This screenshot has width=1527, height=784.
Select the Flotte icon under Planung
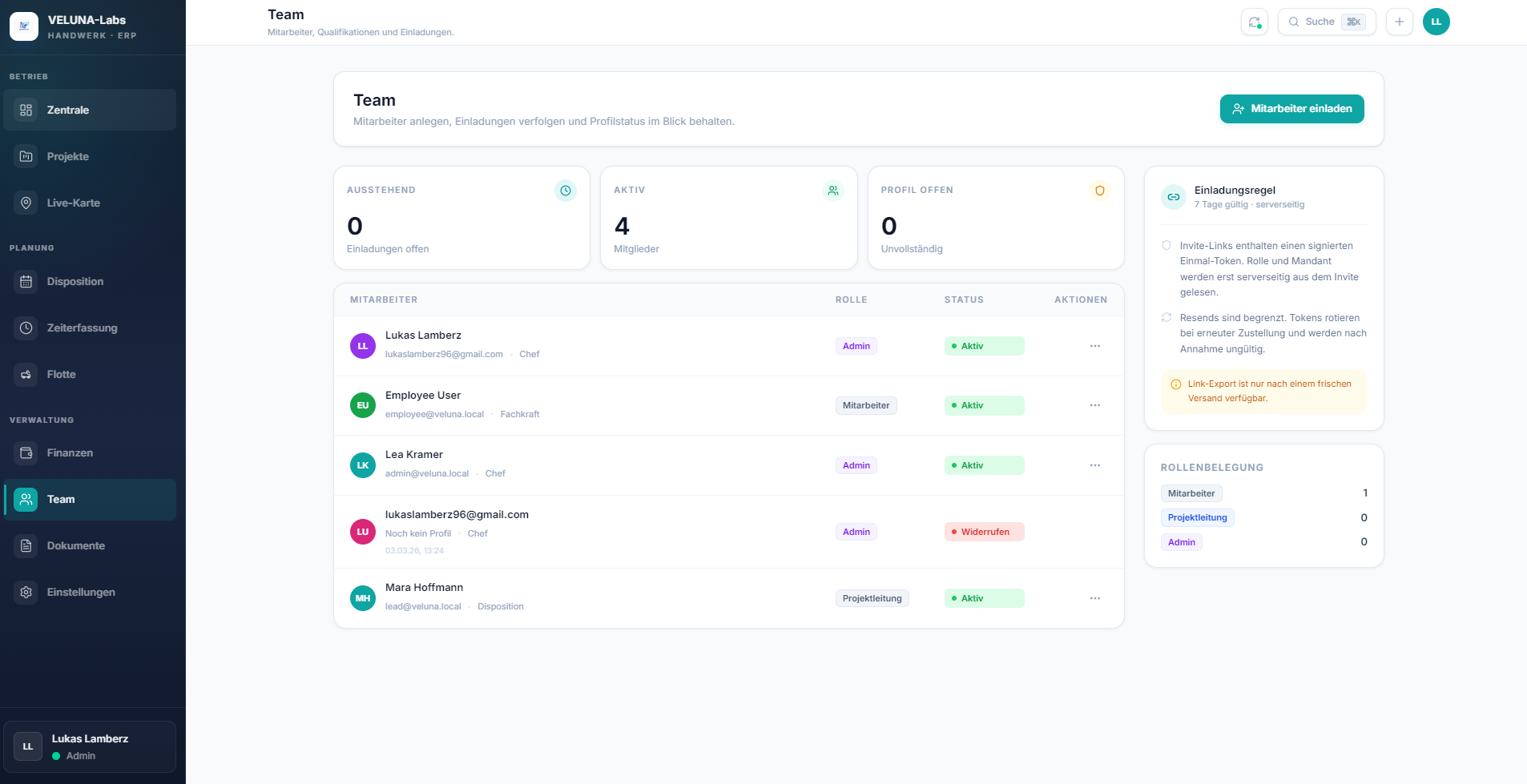coord(26,374)
